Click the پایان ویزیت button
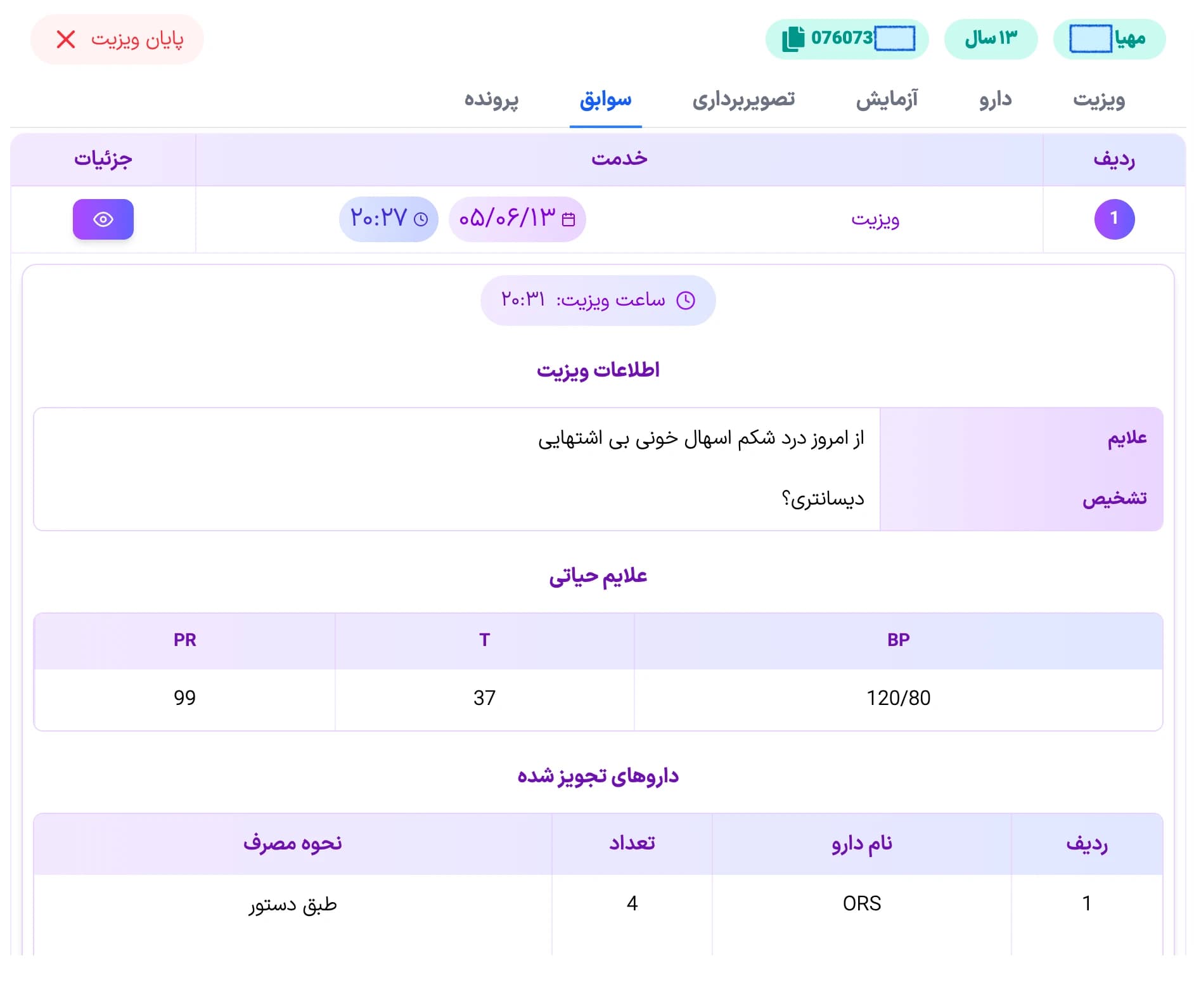This screenshot has width=1194, height=1008. coord(117,39)
